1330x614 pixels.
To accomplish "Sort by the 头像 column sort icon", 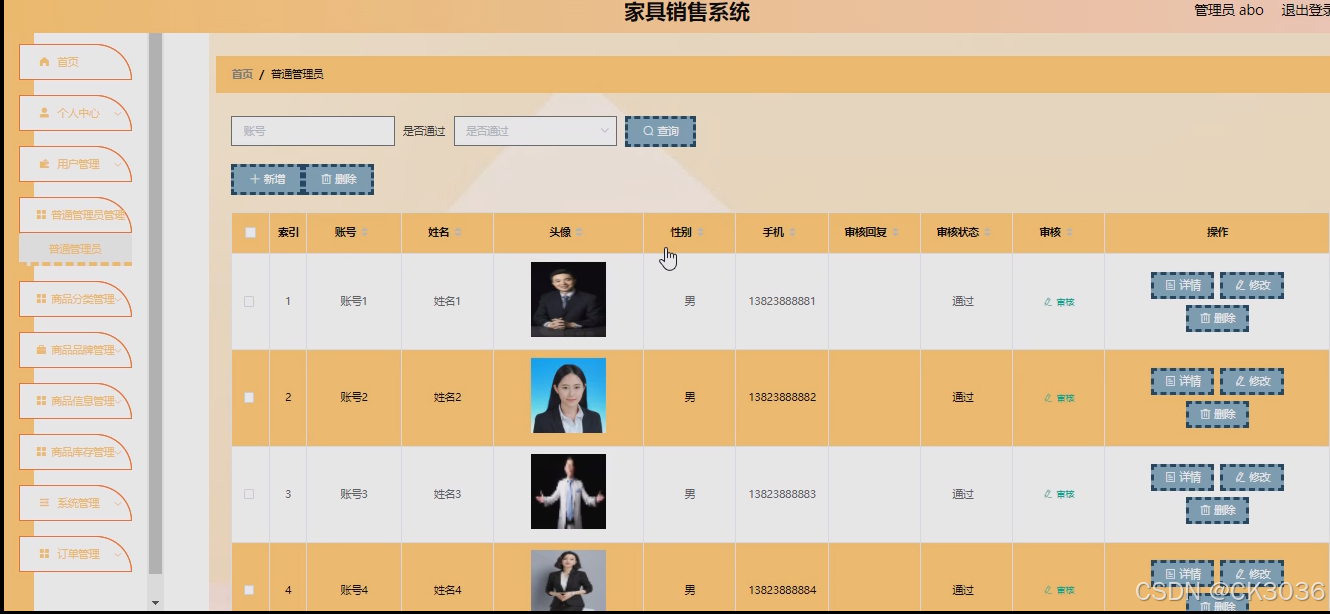I will tap(579, 233).
